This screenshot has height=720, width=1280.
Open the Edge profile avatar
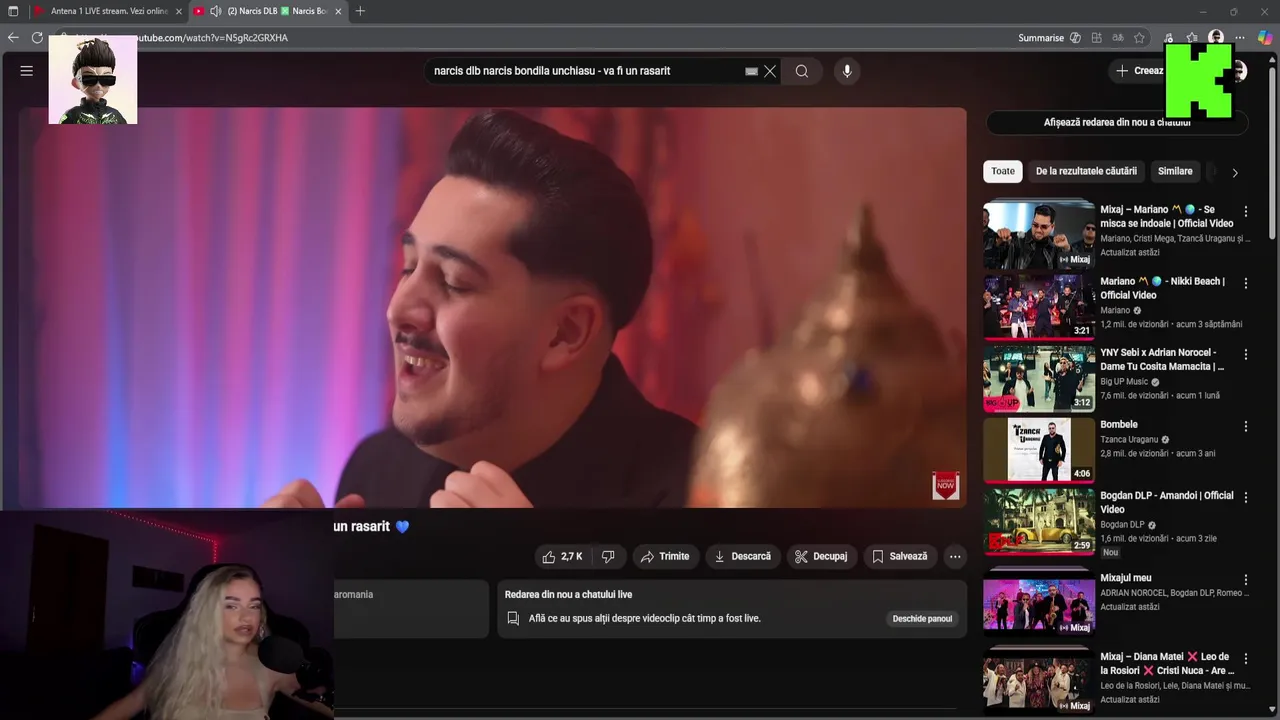[x=1216, y=38]
